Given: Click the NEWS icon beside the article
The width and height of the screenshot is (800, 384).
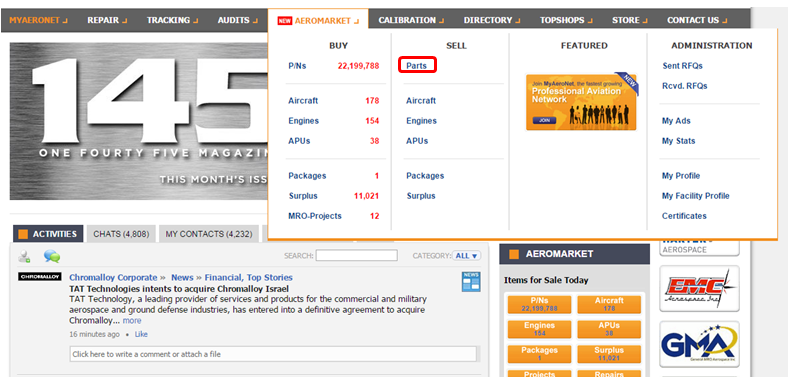Looking at the screenshot, I should [471, 281].
